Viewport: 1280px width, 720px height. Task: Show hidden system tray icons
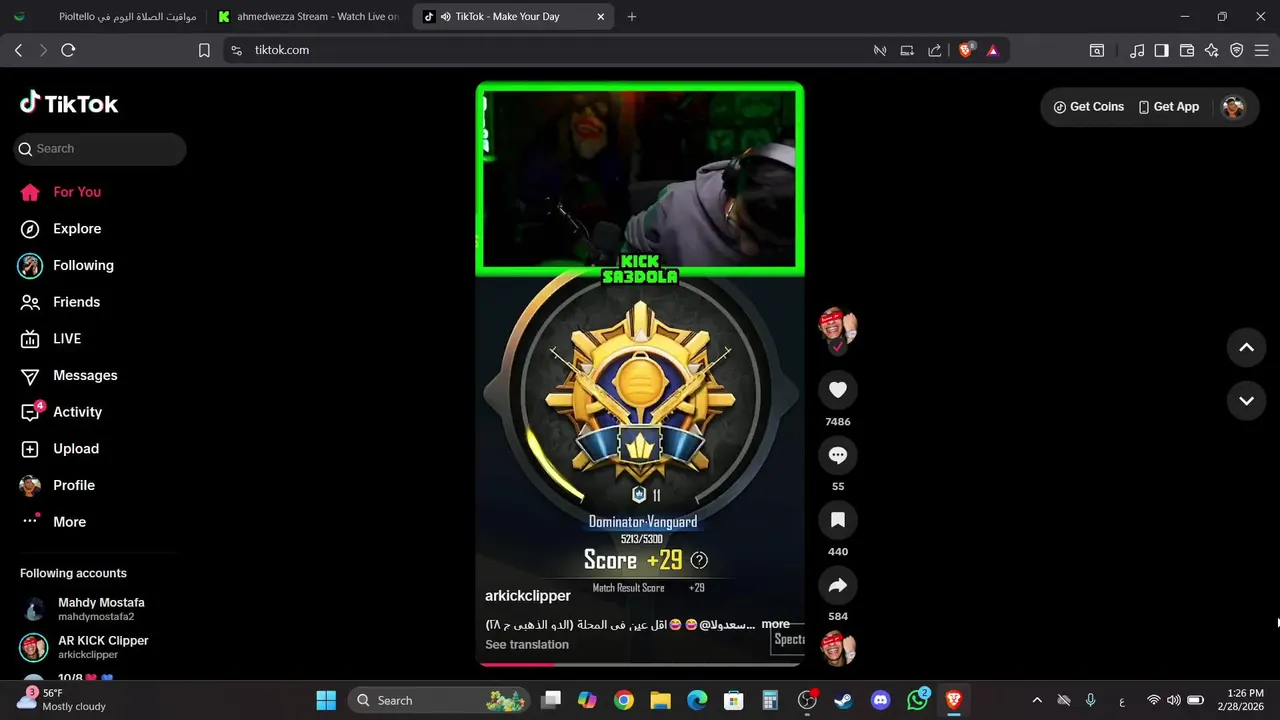click(x=1037, y=701)
